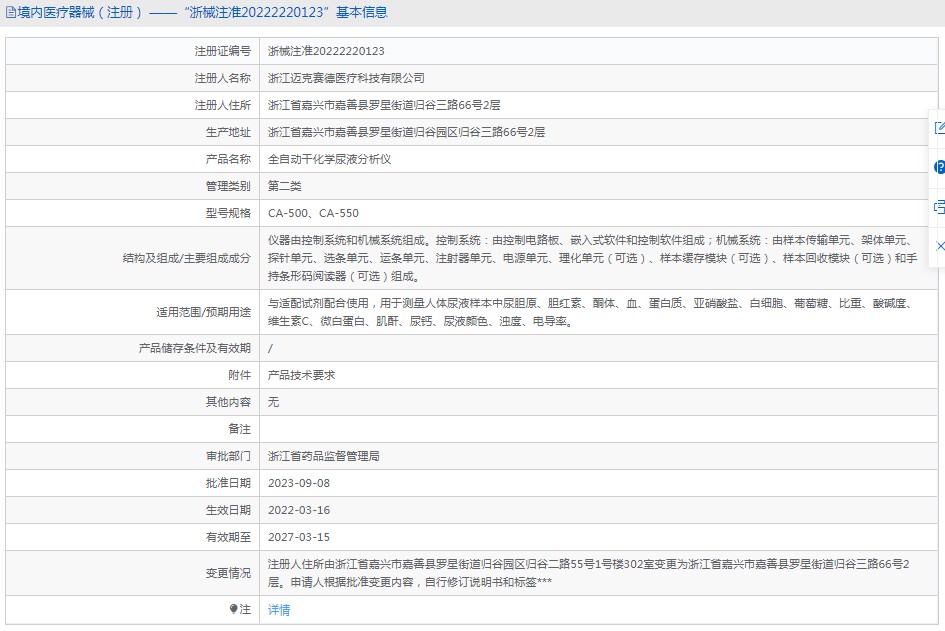Click the expiry date 2027-03-15
The image size is (945, 631).
coord(299,537)
